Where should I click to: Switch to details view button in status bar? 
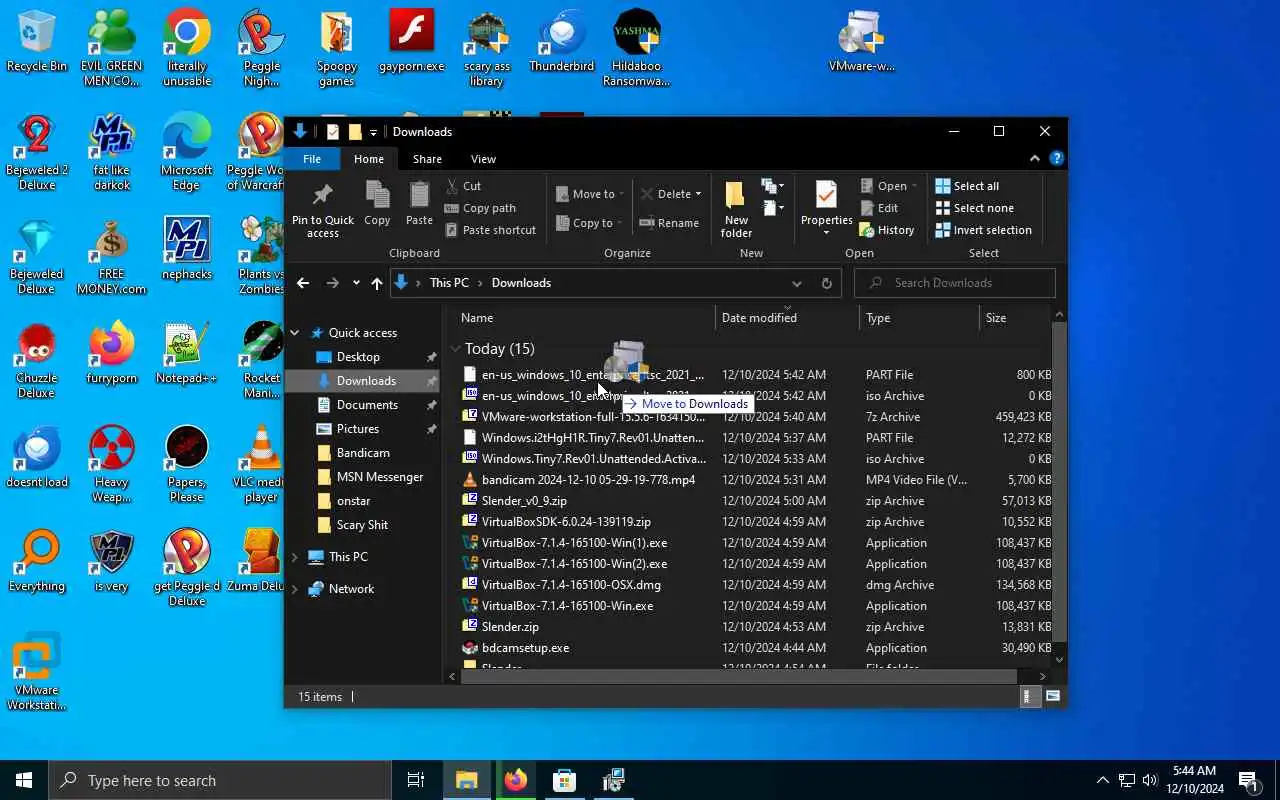tap(1028, 697)
